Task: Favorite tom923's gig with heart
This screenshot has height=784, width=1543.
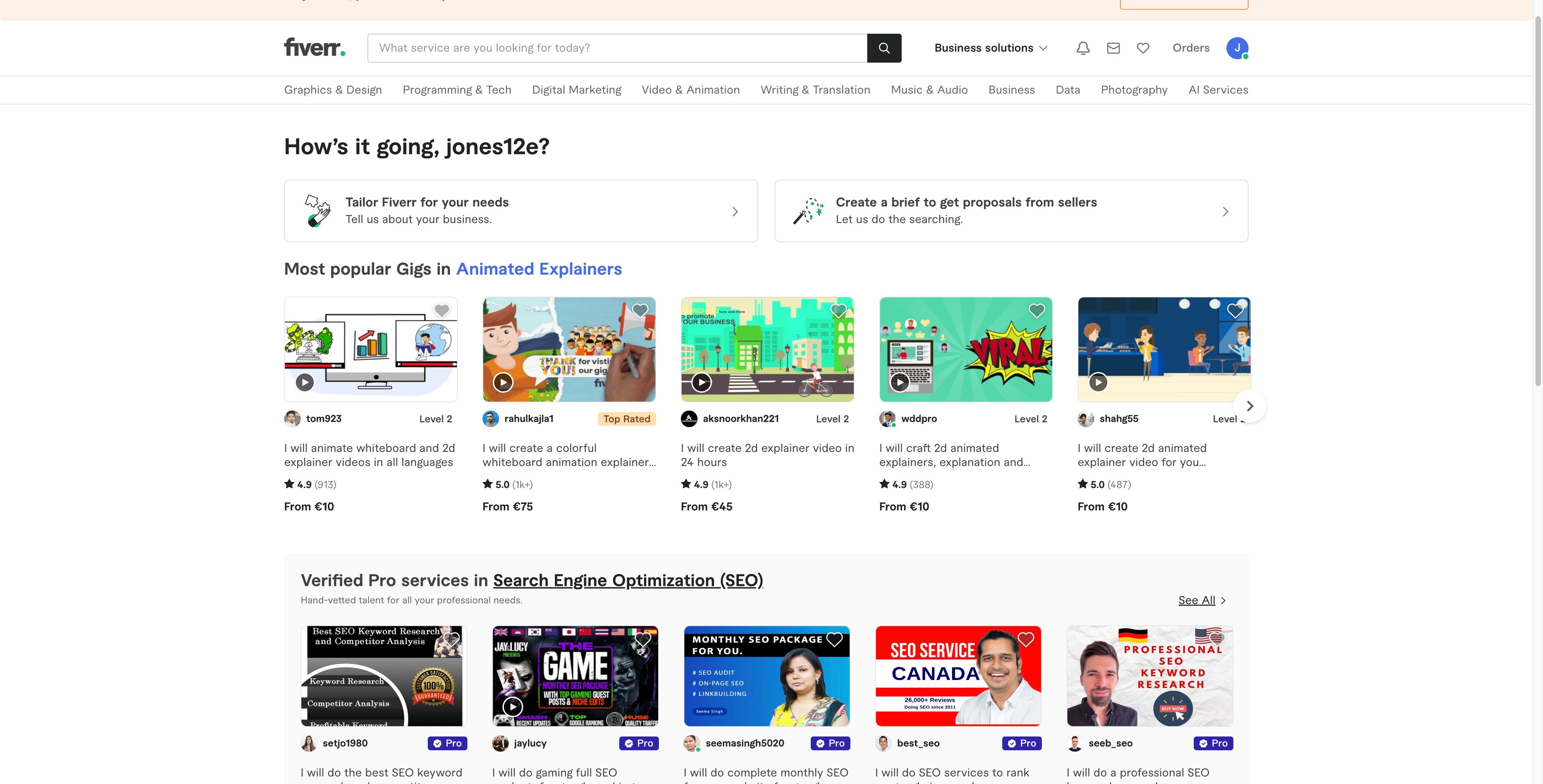Action: pyautogui.click(x=442, y=310)
